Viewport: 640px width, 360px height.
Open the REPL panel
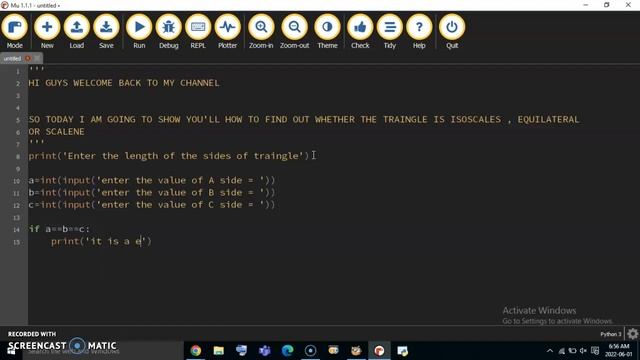point(198,31)
